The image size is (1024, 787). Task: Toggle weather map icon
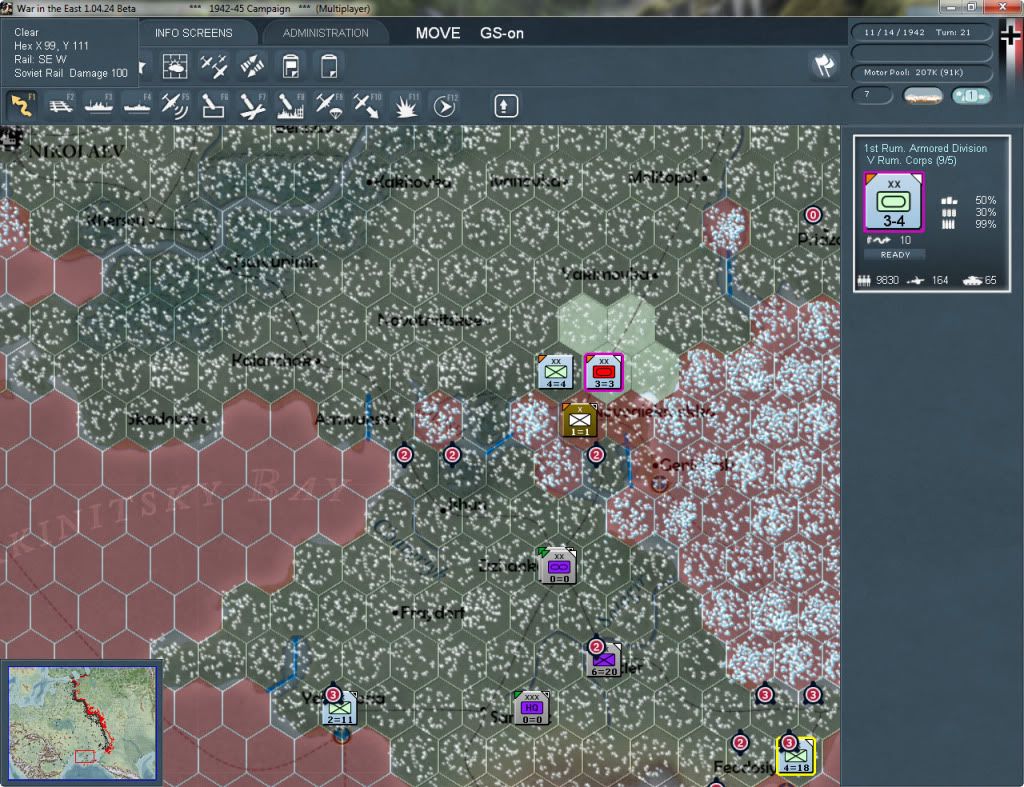tap(175, 66)
